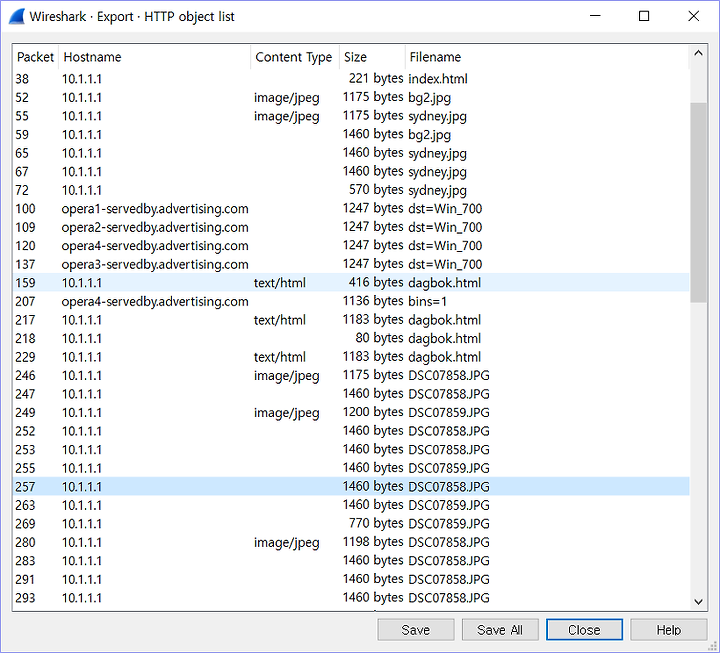Select packet 253 DSC07858.JPG row
Viewport: 720px width, 653px height.
(x=351, y=450)
